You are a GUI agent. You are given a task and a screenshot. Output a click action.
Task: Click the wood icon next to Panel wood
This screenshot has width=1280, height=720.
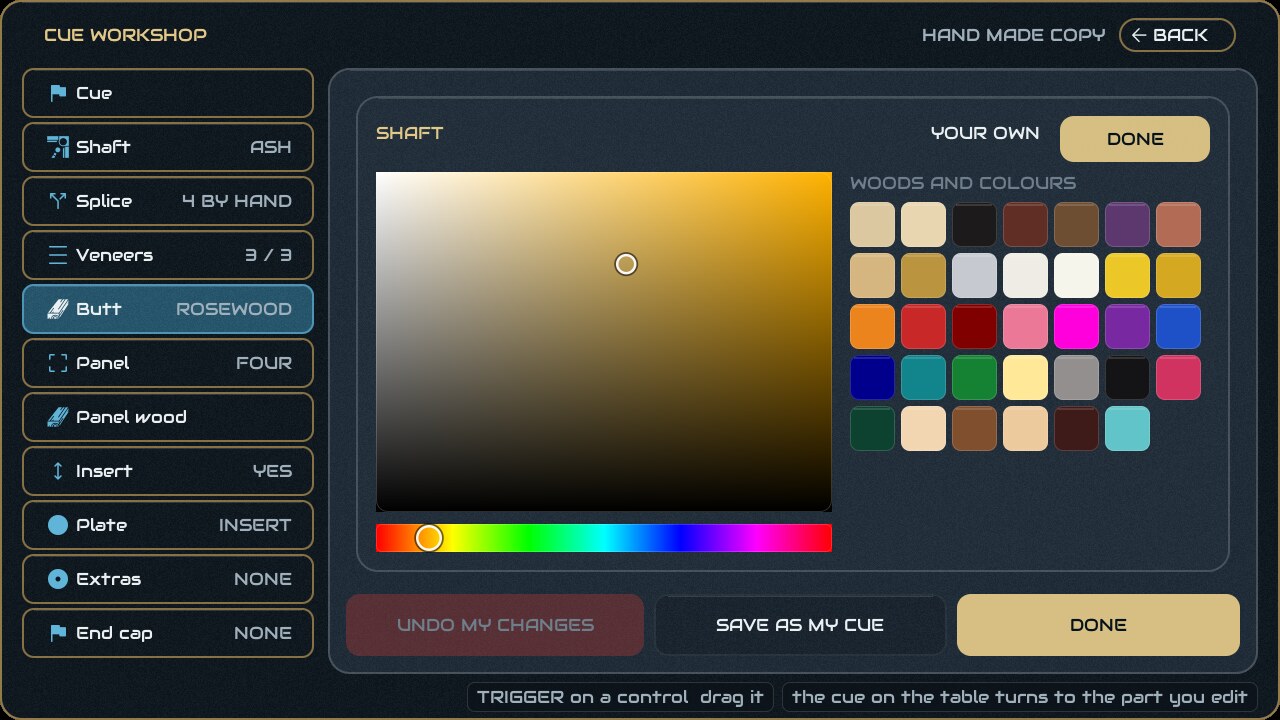coord(58,417)
